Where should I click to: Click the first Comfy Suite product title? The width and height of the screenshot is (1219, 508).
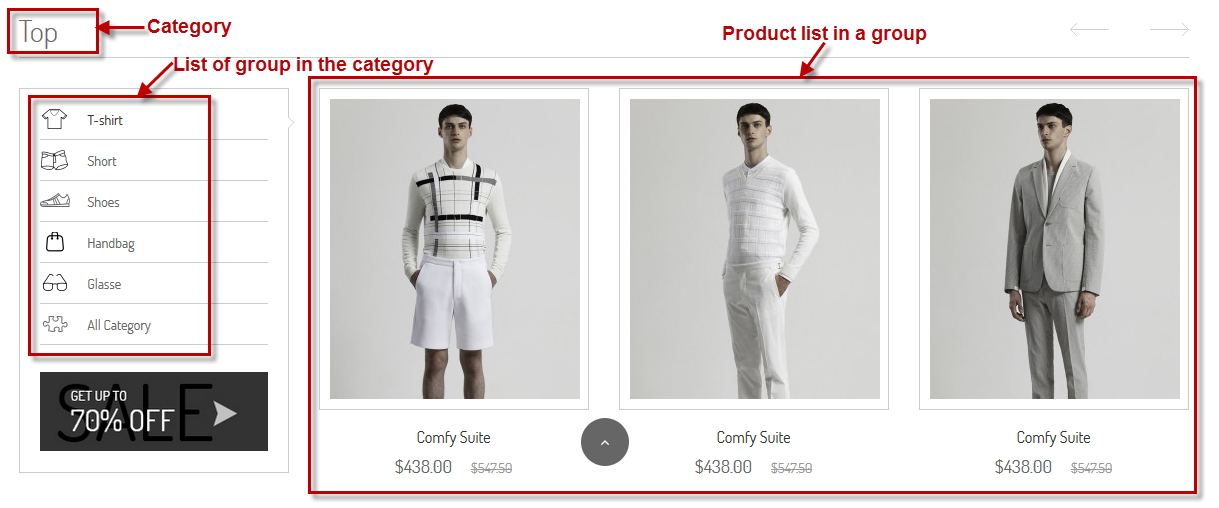(x=454, y=437)
